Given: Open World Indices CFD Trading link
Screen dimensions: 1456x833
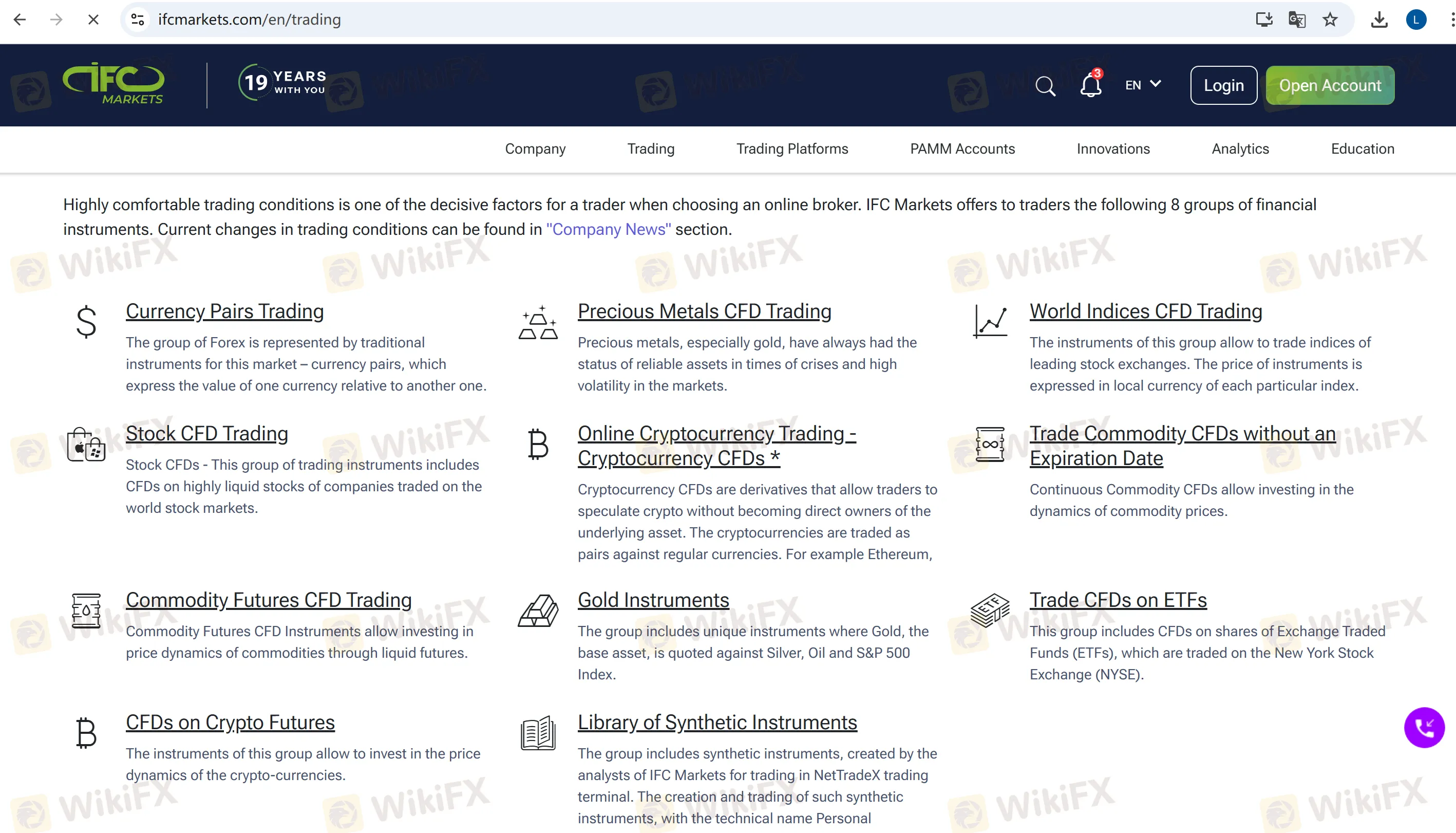Looking at the screenshot, I should point(1146,311).
